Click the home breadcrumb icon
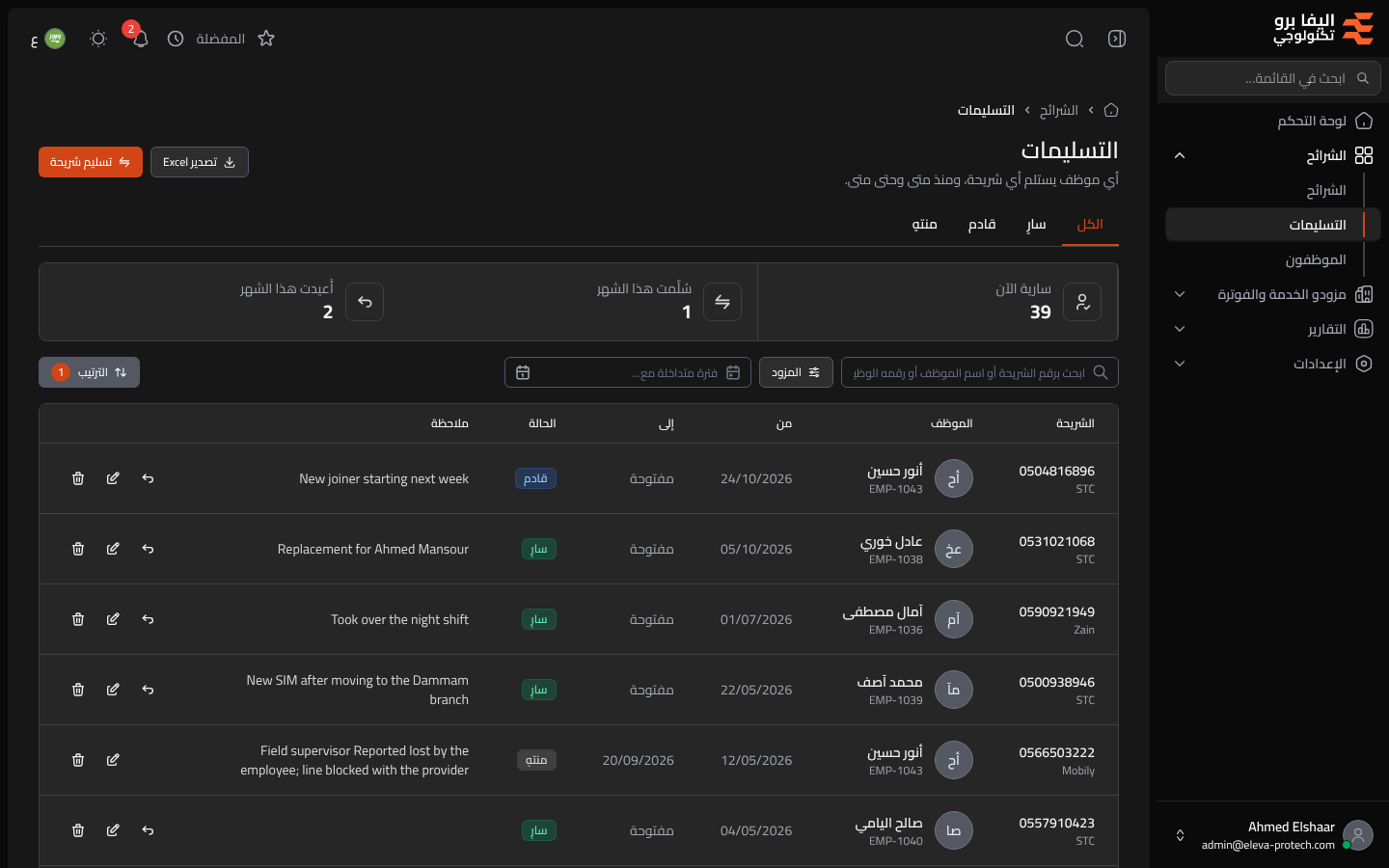 coord(1111,110)
